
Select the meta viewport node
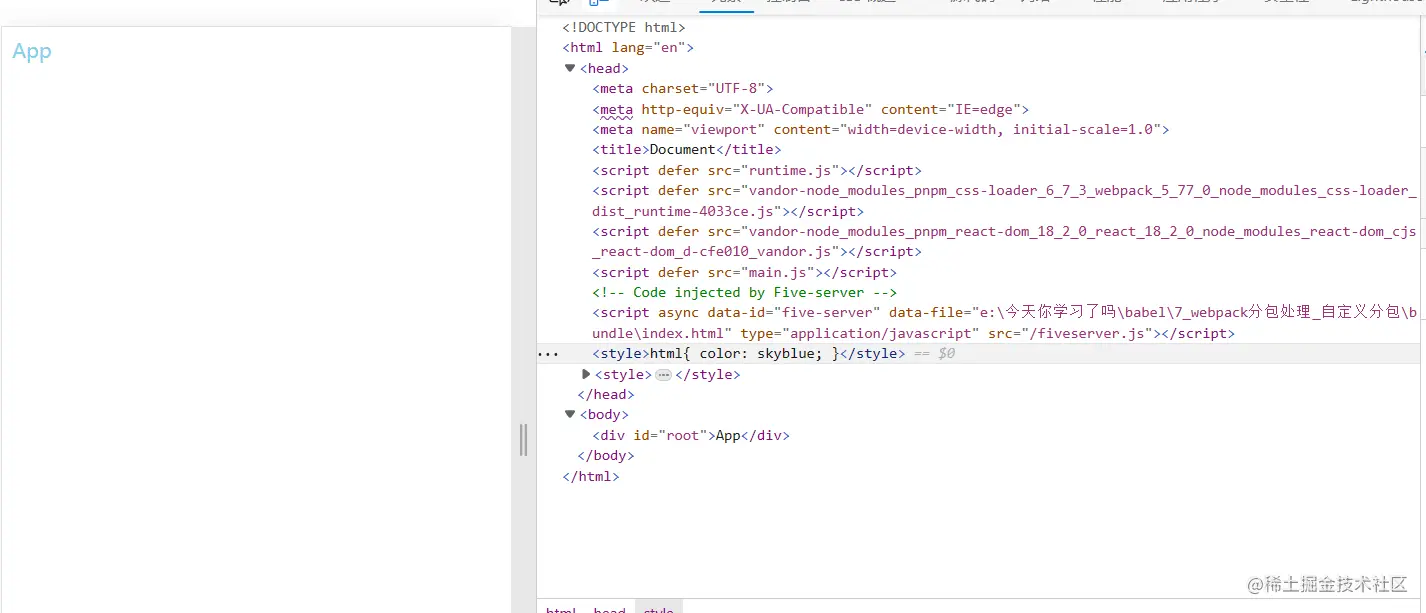[x=881, y=129]
